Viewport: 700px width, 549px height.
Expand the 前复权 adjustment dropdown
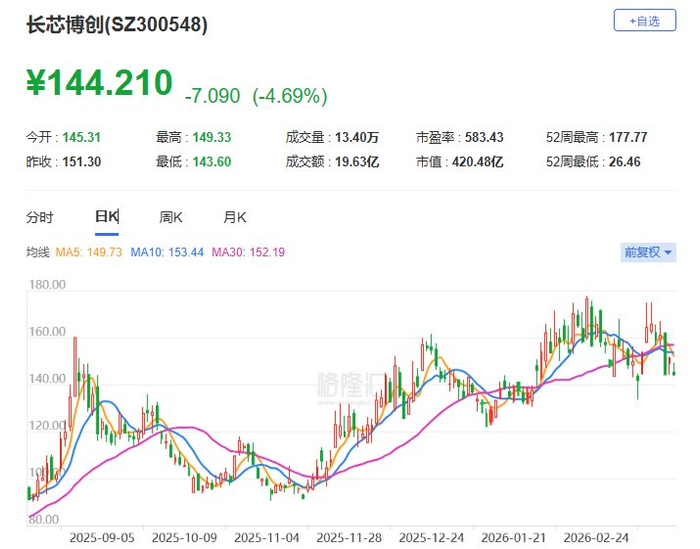point(648,252)
